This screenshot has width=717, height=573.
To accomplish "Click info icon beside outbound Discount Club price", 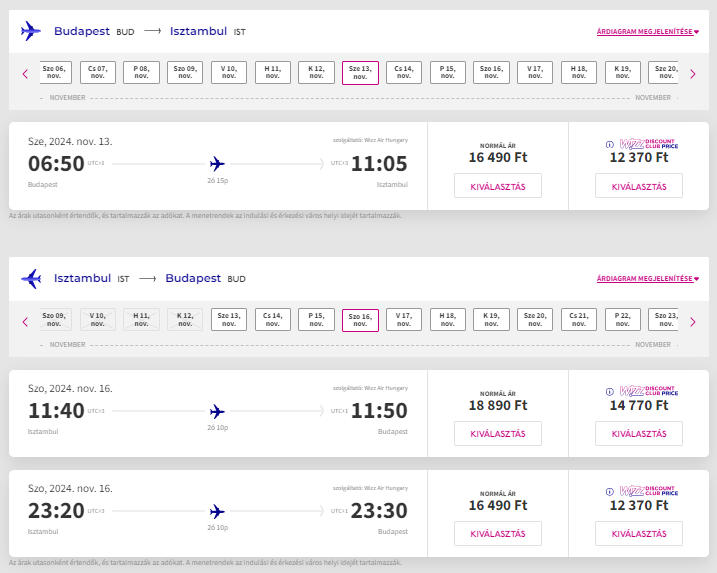I will pyautogui.click(x=611, y=144).
